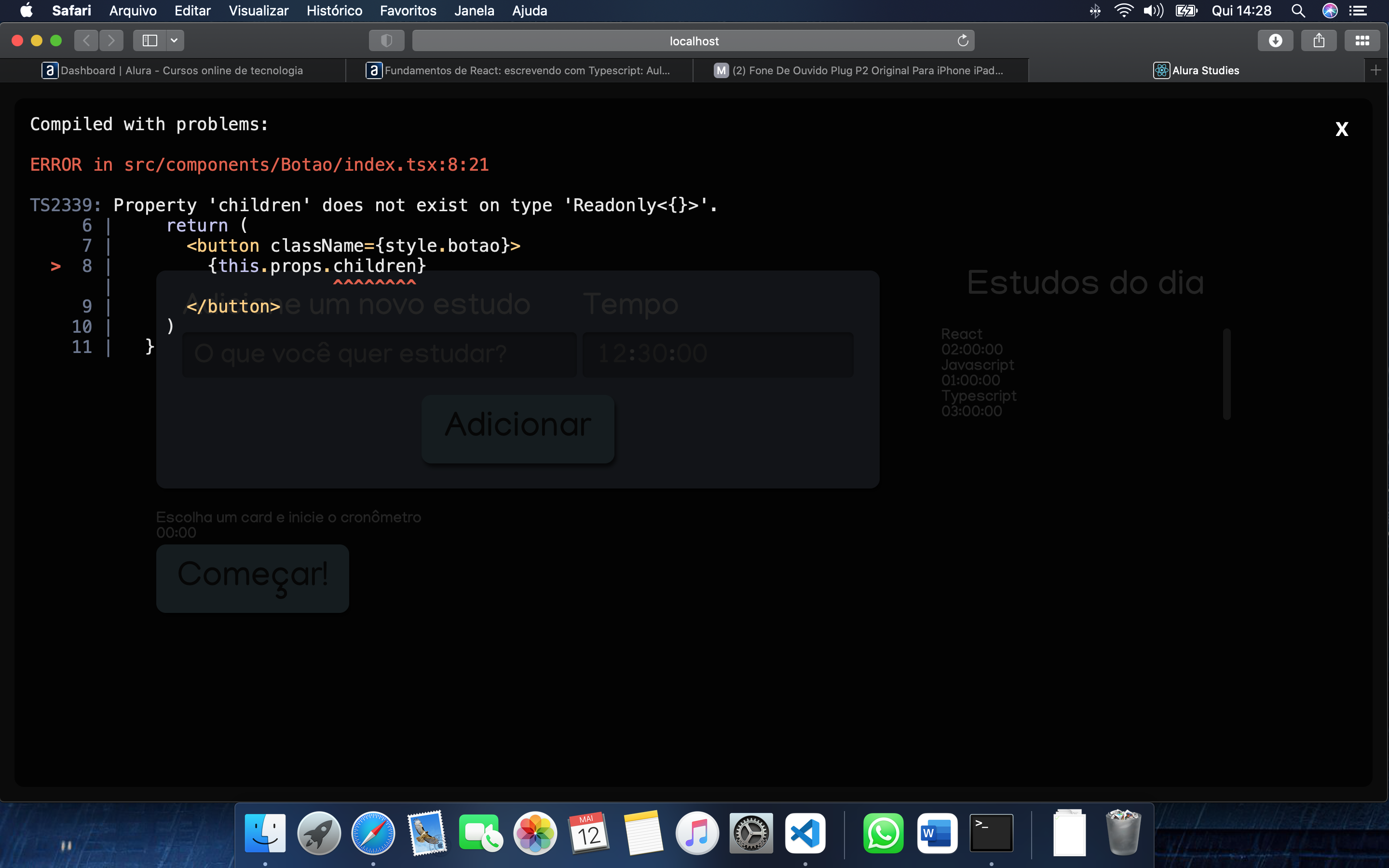Go back with Safari's back arrow
1389x868 pixels.
(x=86, y=40)
